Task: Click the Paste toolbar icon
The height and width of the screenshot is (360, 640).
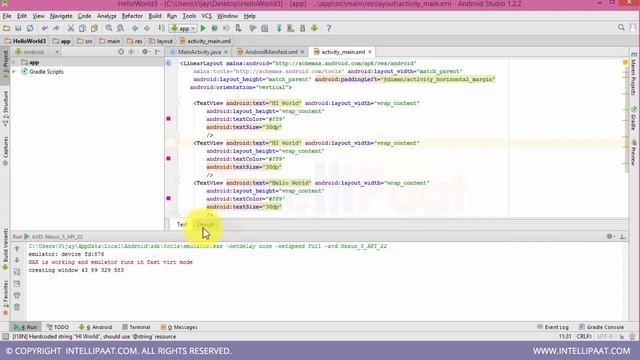Action: point(94,28)
